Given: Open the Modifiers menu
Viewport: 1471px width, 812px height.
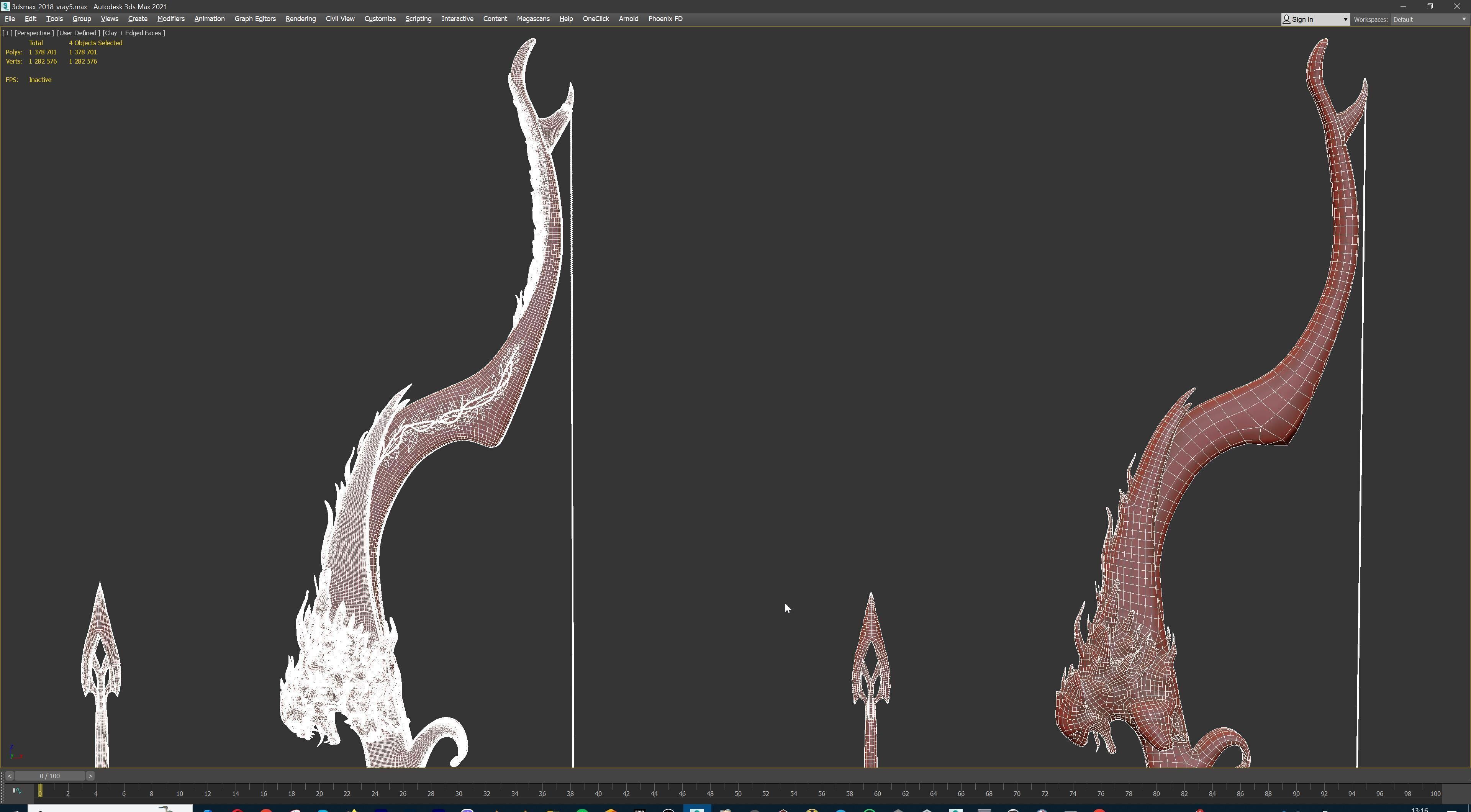Looking at the screenshot, I should click(171, 19).
